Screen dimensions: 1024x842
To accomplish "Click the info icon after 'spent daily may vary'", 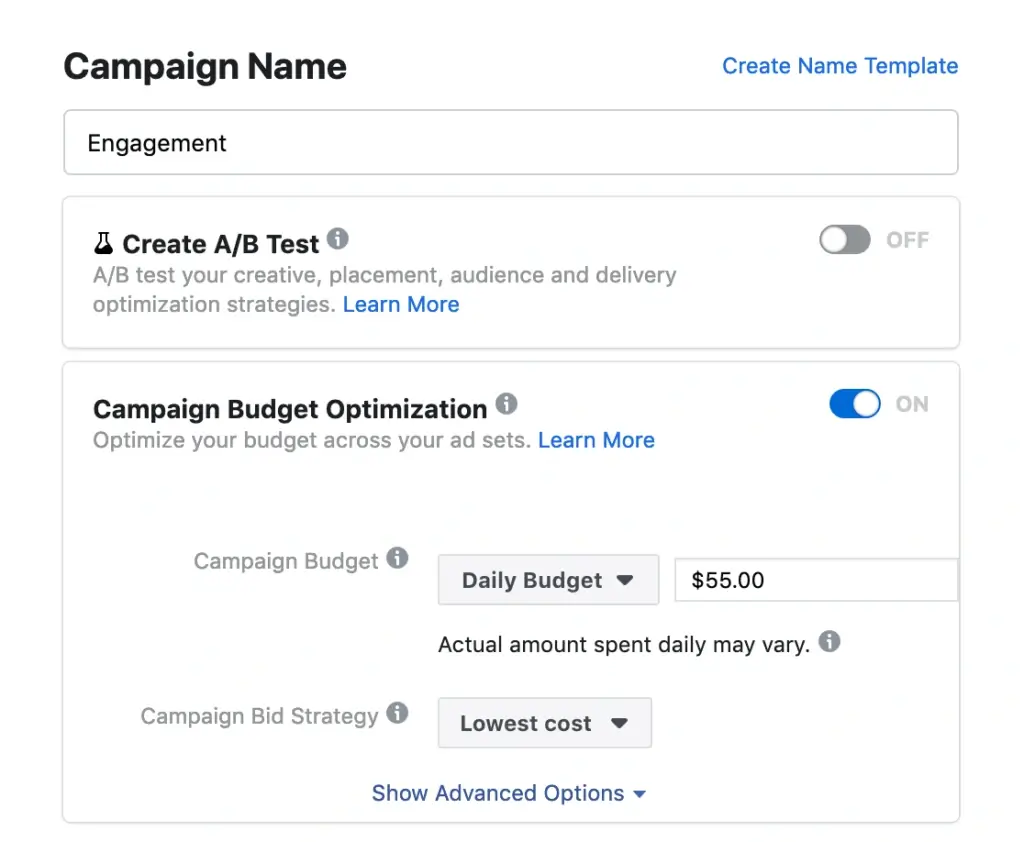I will pyautogui.click(x=829, y=644).
